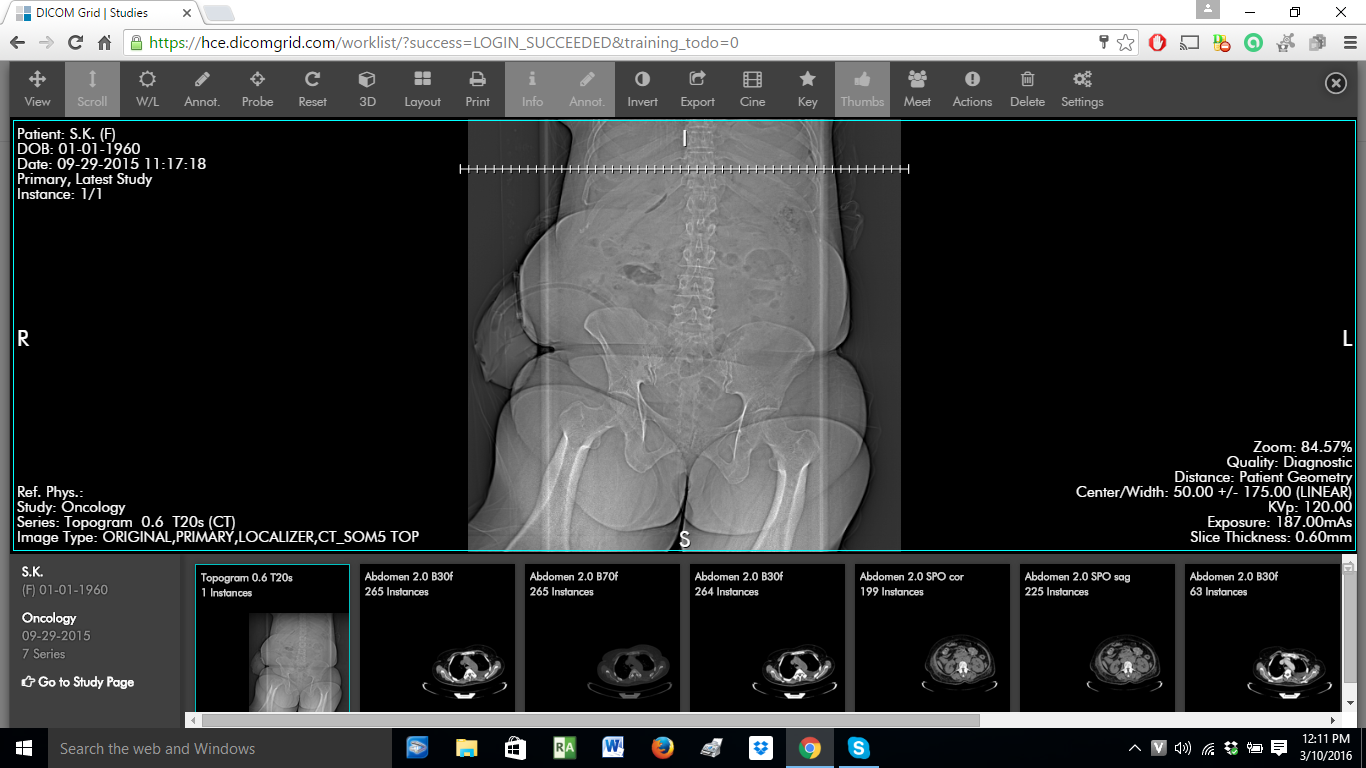Image resolution: width=1366 pixels, height=768 pixels.
Task: Close the viewer with X circle
Action: 1336,84
